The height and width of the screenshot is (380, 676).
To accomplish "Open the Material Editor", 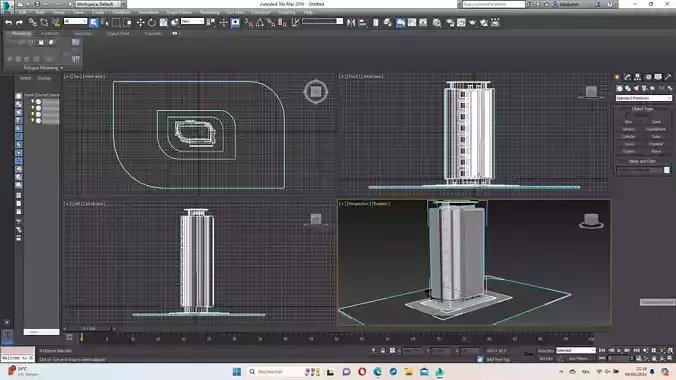I will click(437, 22).
